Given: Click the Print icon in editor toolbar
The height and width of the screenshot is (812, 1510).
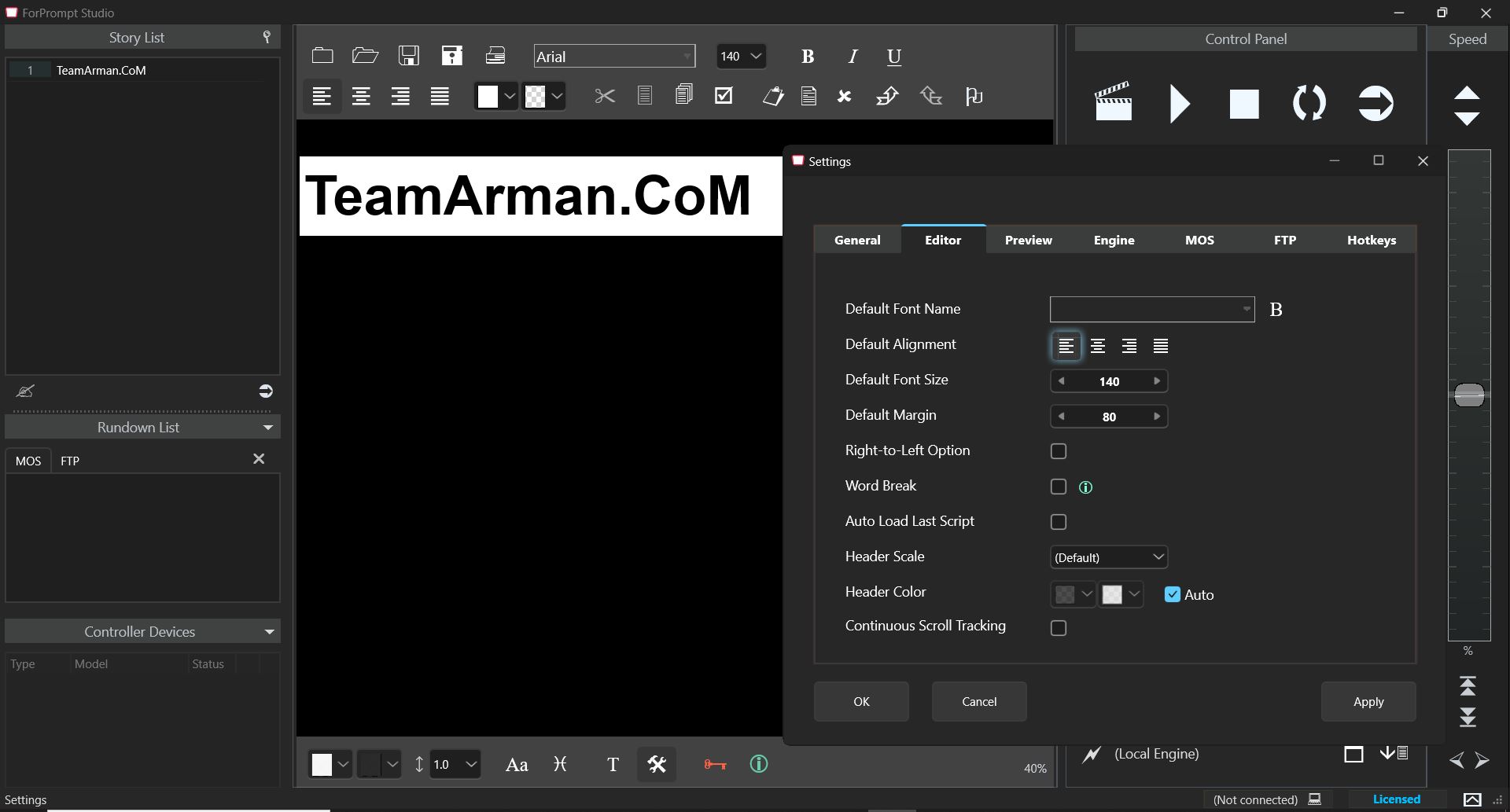Looking at the screenshot, I should pos(495,55).
